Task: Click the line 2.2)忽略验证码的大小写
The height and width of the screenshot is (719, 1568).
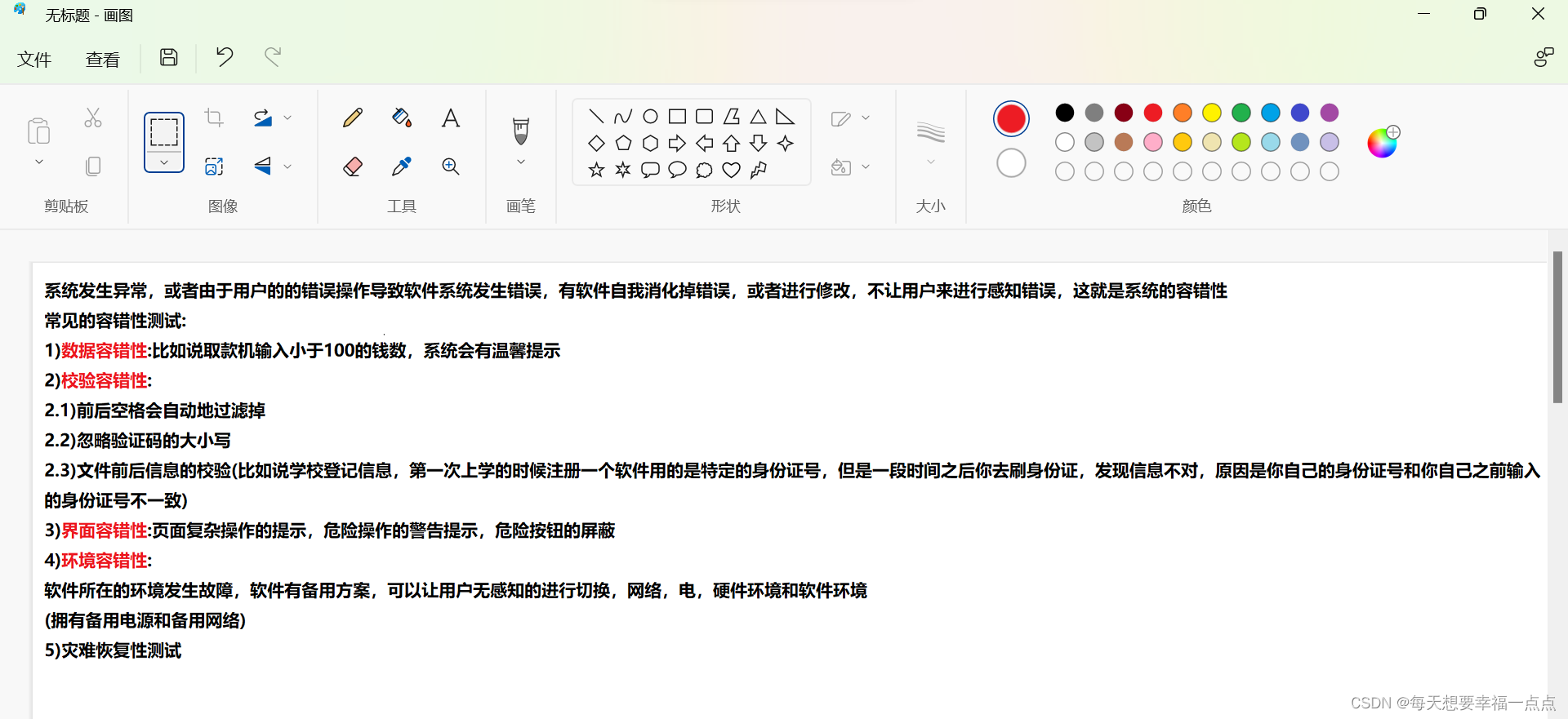Action: (x=137, y=441)
